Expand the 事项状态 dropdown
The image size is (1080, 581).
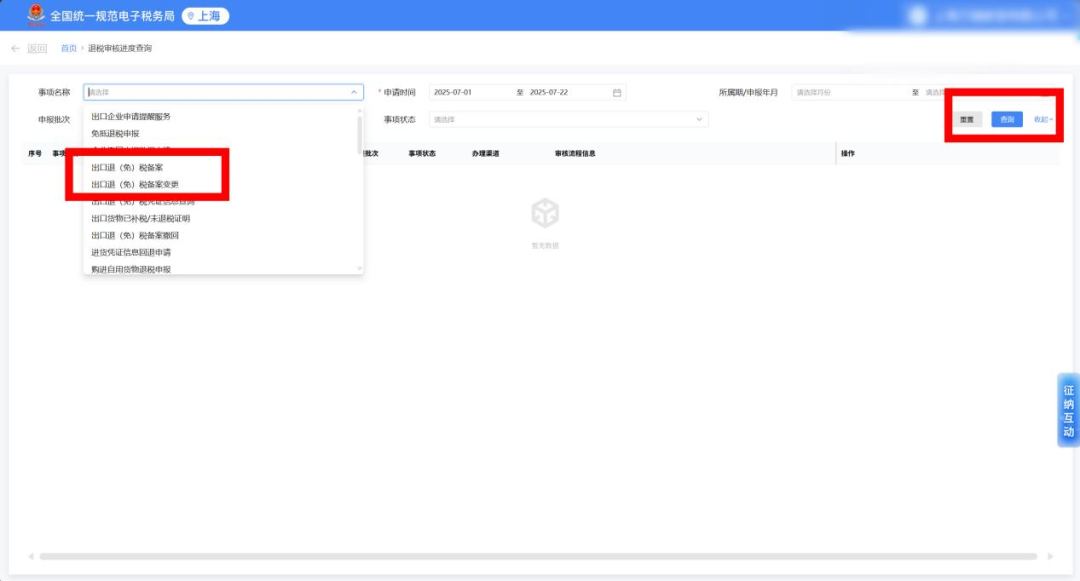[699, 119]
